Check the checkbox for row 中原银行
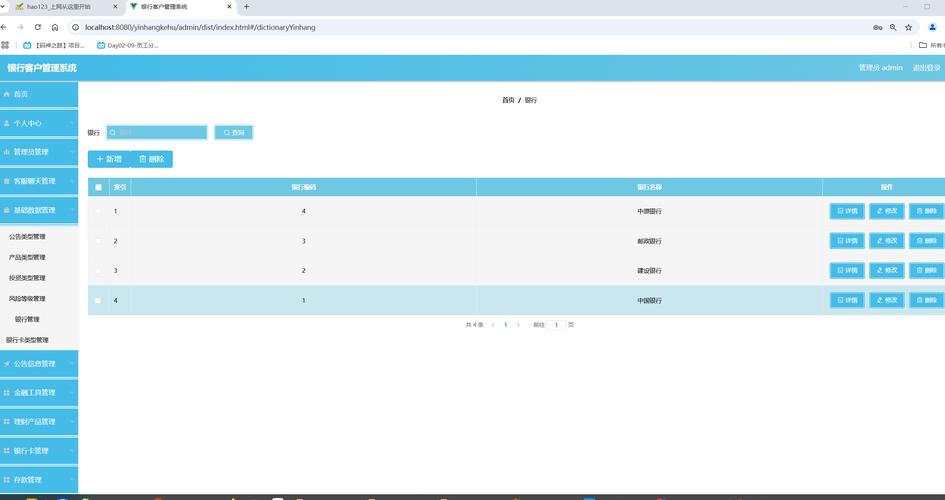Image resolution: width=945 pixels, height=500 pixels. tap(98, 211)
